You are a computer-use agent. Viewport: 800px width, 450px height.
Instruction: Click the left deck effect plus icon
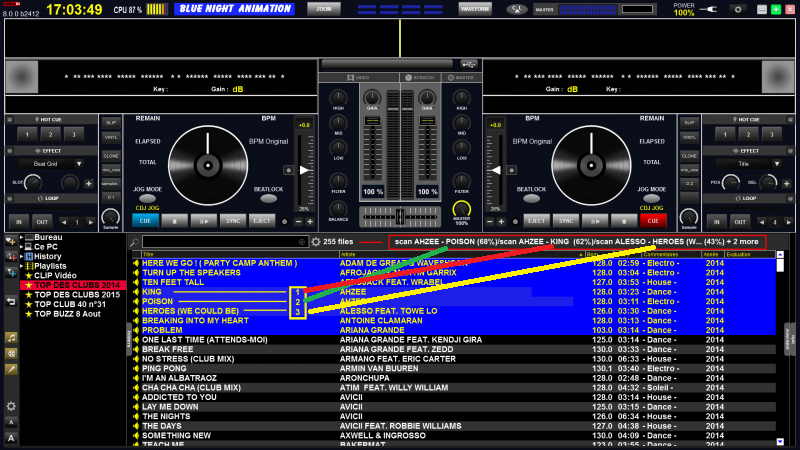click(x=89, y=183)
